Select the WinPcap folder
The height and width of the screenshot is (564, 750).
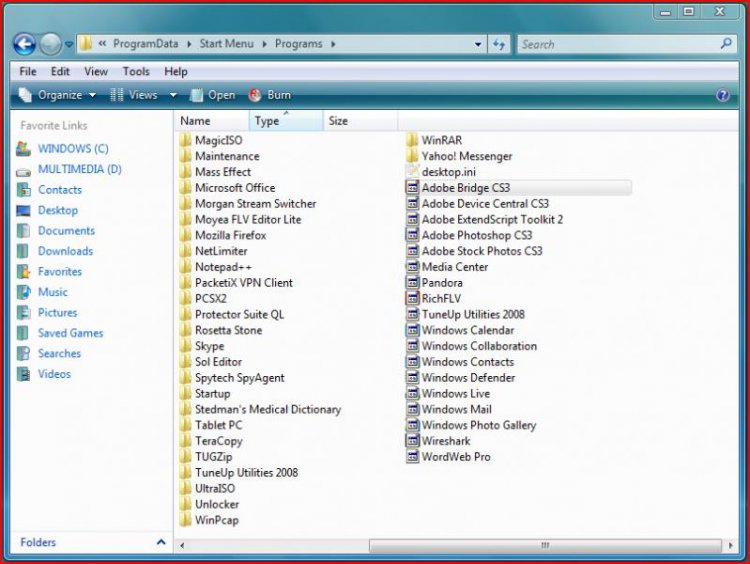209,520
